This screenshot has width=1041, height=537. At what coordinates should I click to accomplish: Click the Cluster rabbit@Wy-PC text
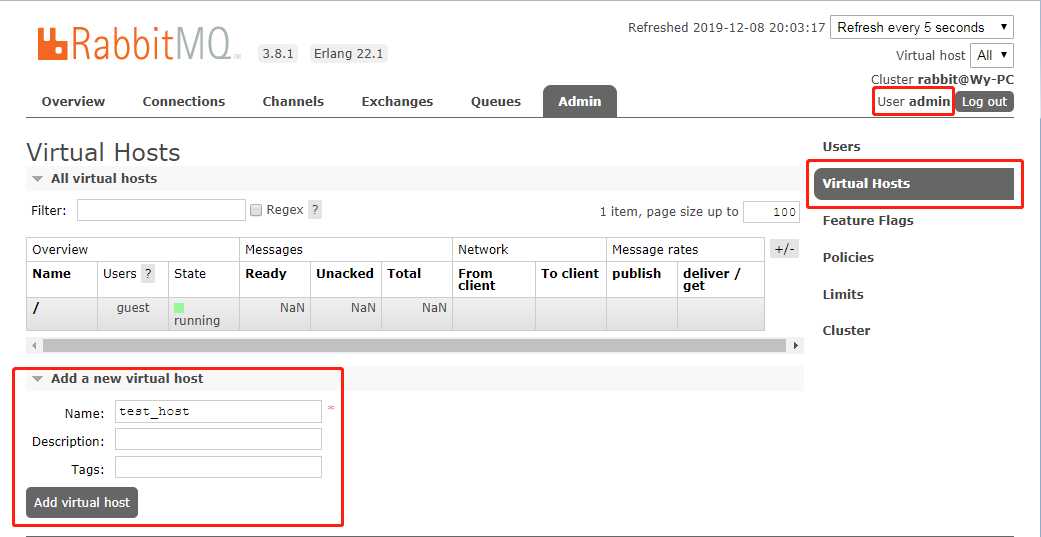point(942,80)
